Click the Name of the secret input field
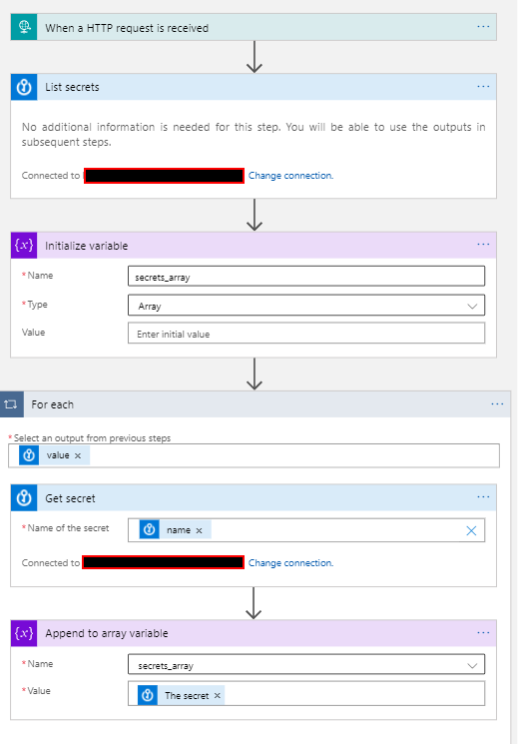This screenshot has width=518, height=744. (x=306, y=530)
